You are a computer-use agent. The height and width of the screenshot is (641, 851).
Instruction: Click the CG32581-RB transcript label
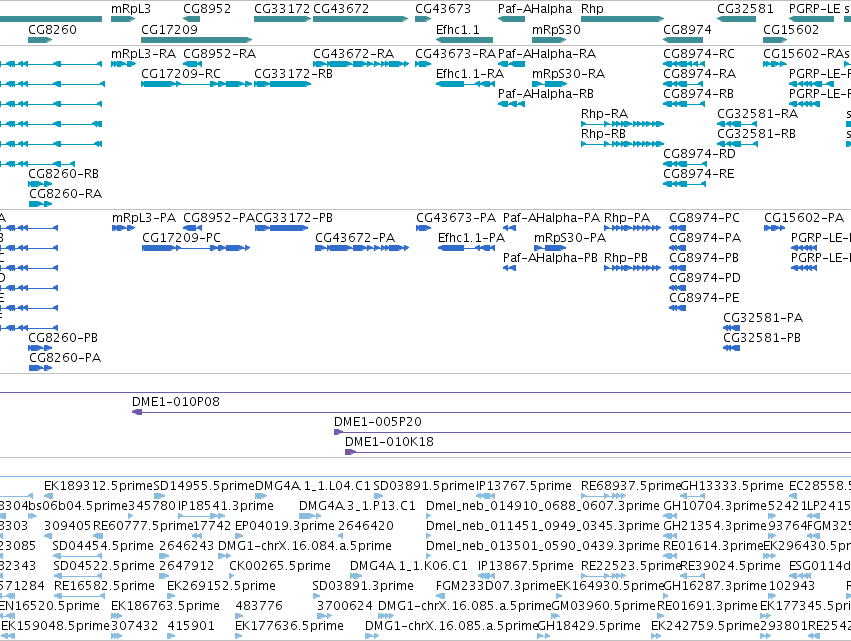(757, 134)
